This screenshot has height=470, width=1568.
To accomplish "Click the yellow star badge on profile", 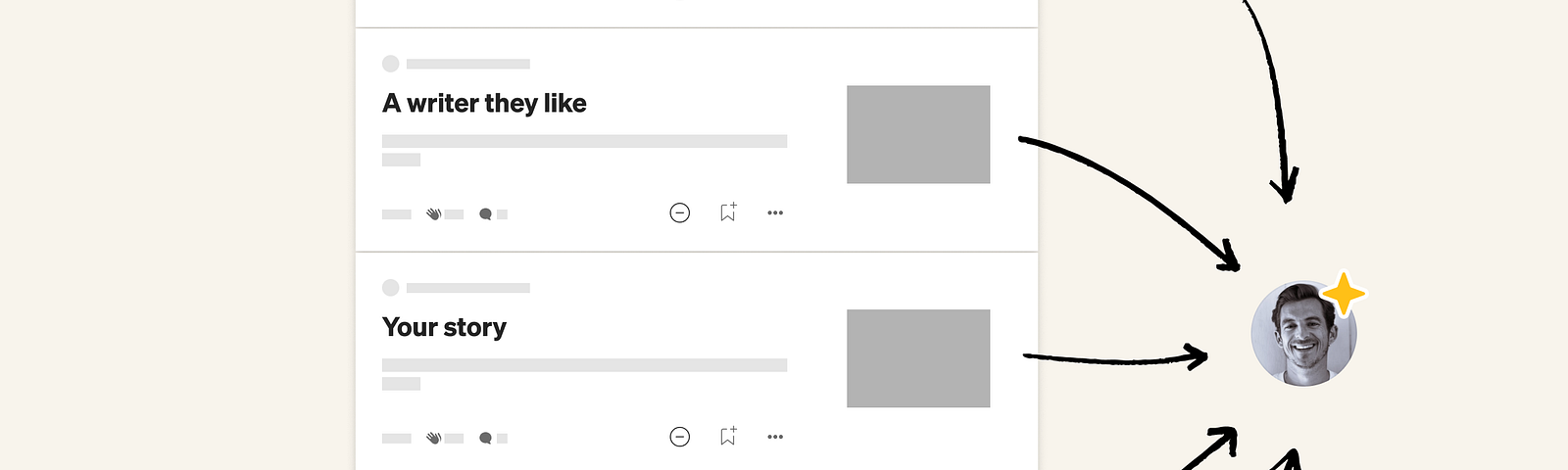I will click(1344, 293).
